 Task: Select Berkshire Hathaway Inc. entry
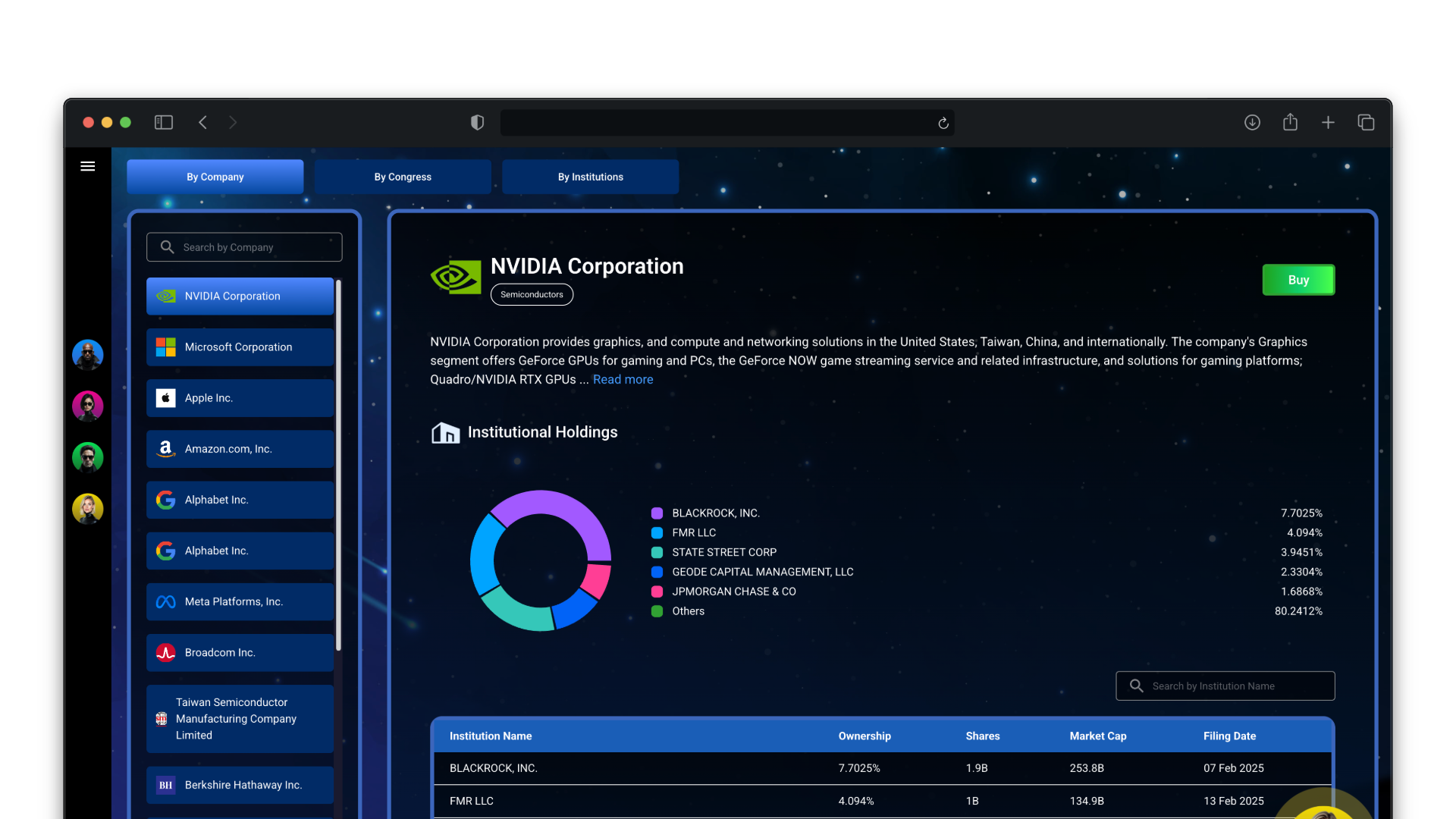coord(240,785)
